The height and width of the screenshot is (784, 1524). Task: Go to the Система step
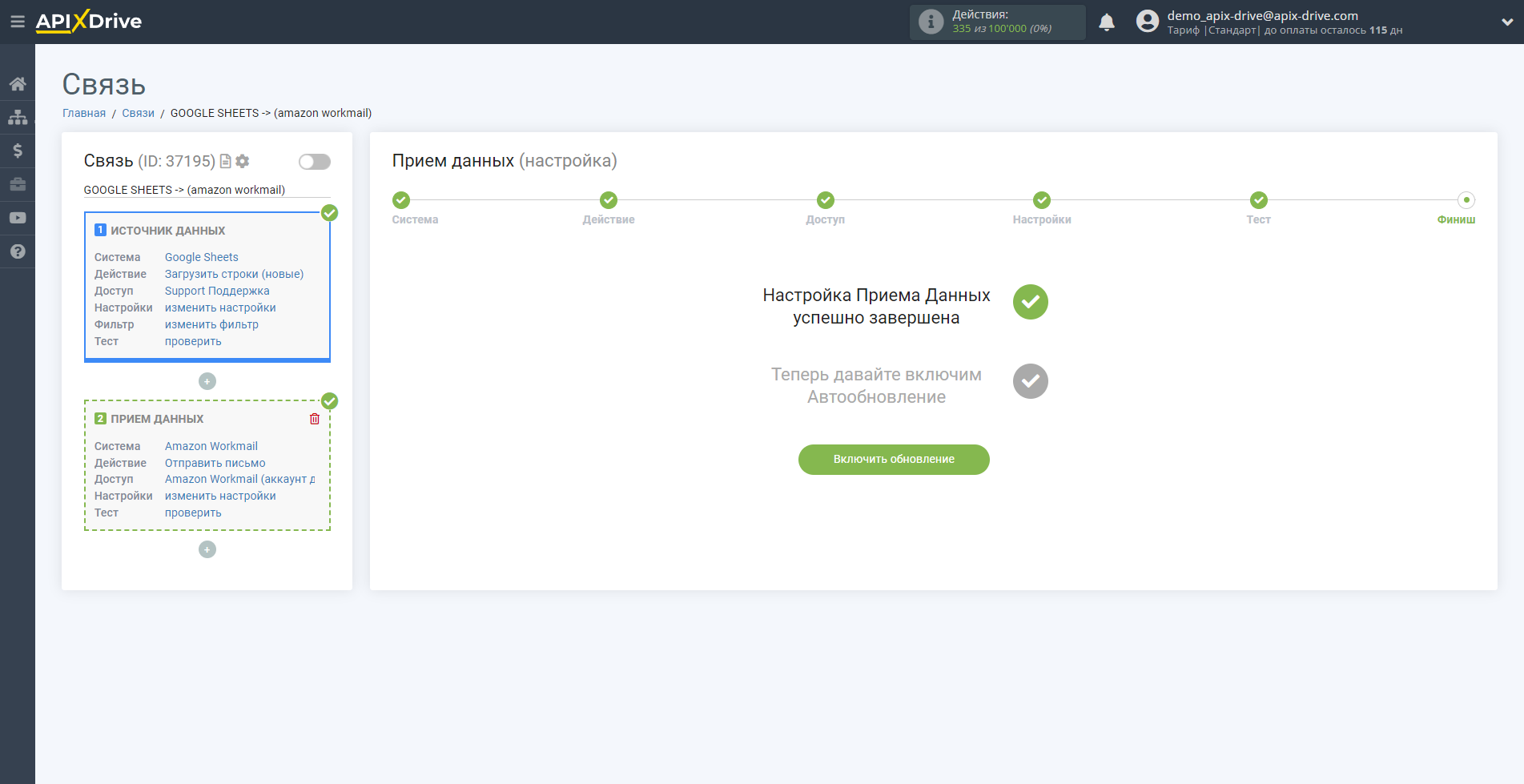coord(401,200)
